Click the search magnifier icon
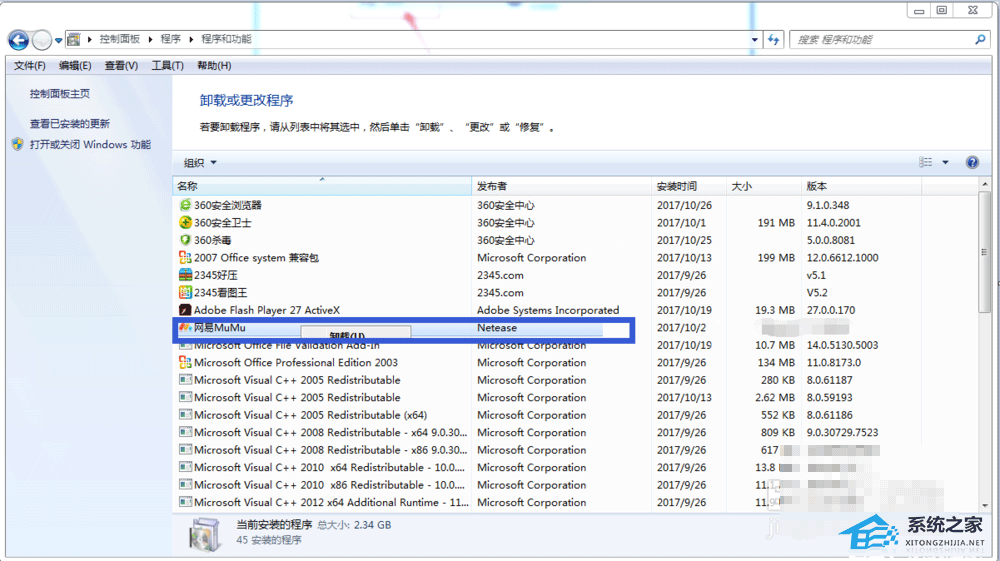Screen dimensions: 1000x561 click(980, 40)
